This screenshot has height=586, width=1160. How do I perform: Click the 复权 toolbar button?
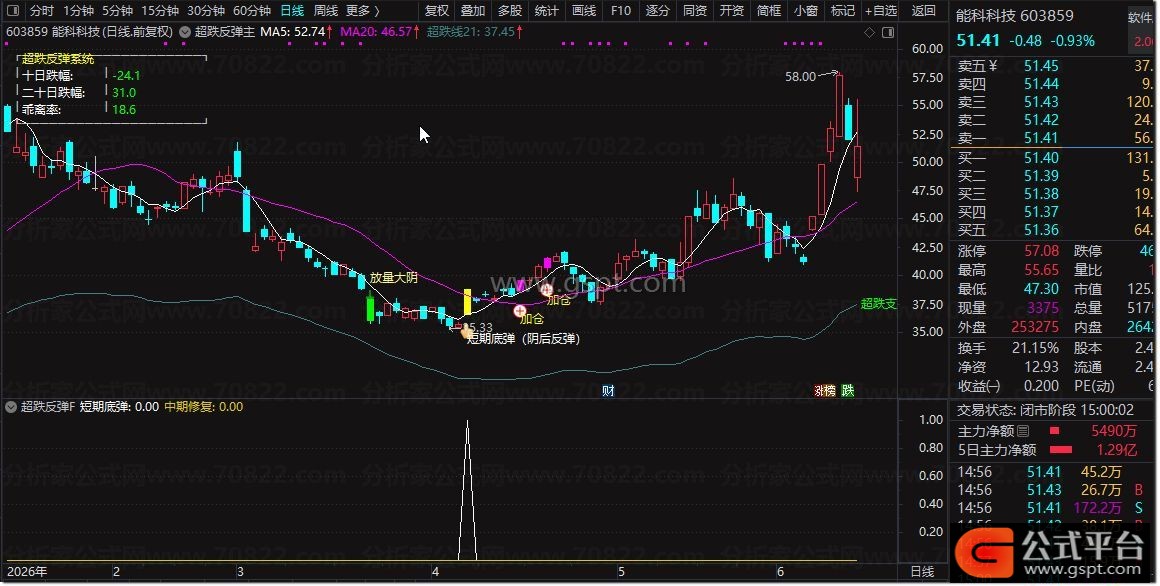point(436,10)
